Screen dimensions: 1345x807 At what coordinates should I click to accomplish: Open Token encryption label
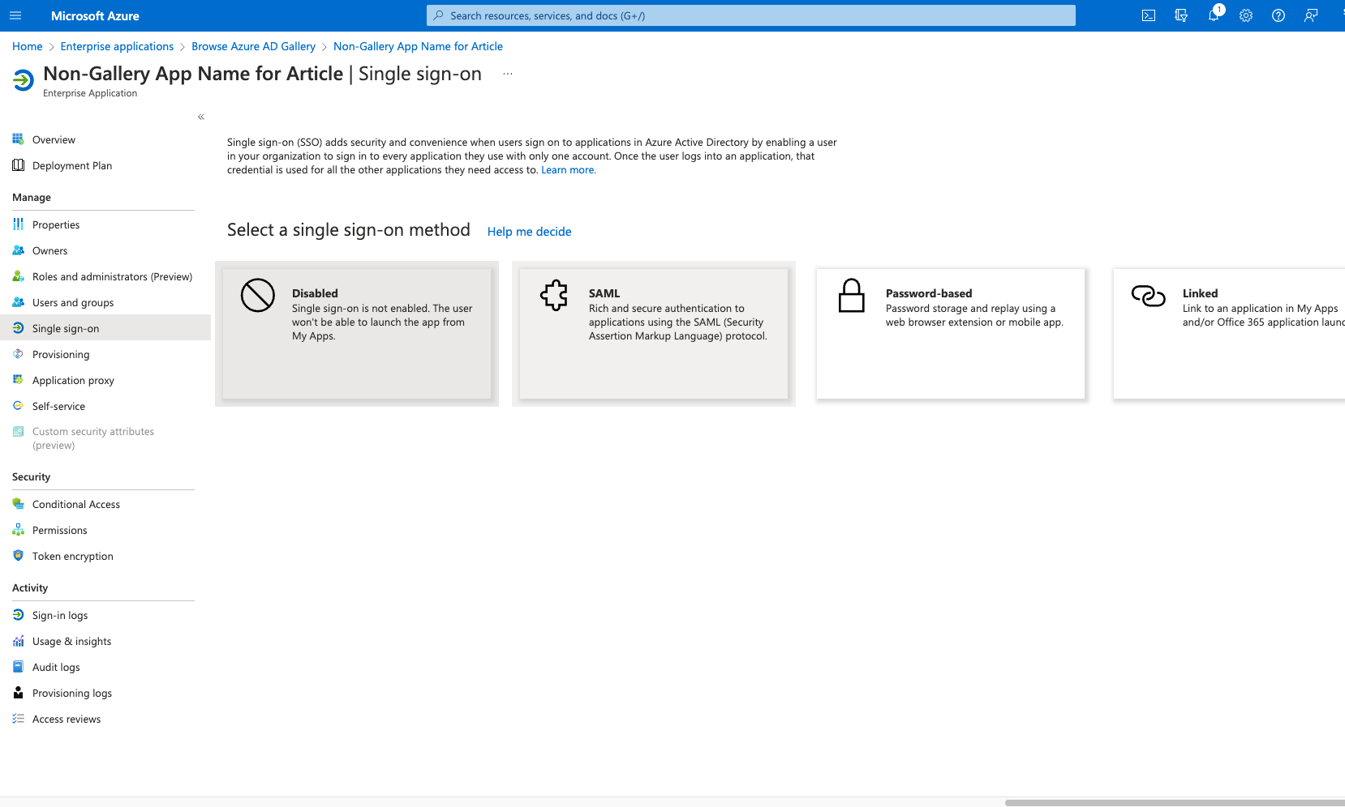coord(73,556)
